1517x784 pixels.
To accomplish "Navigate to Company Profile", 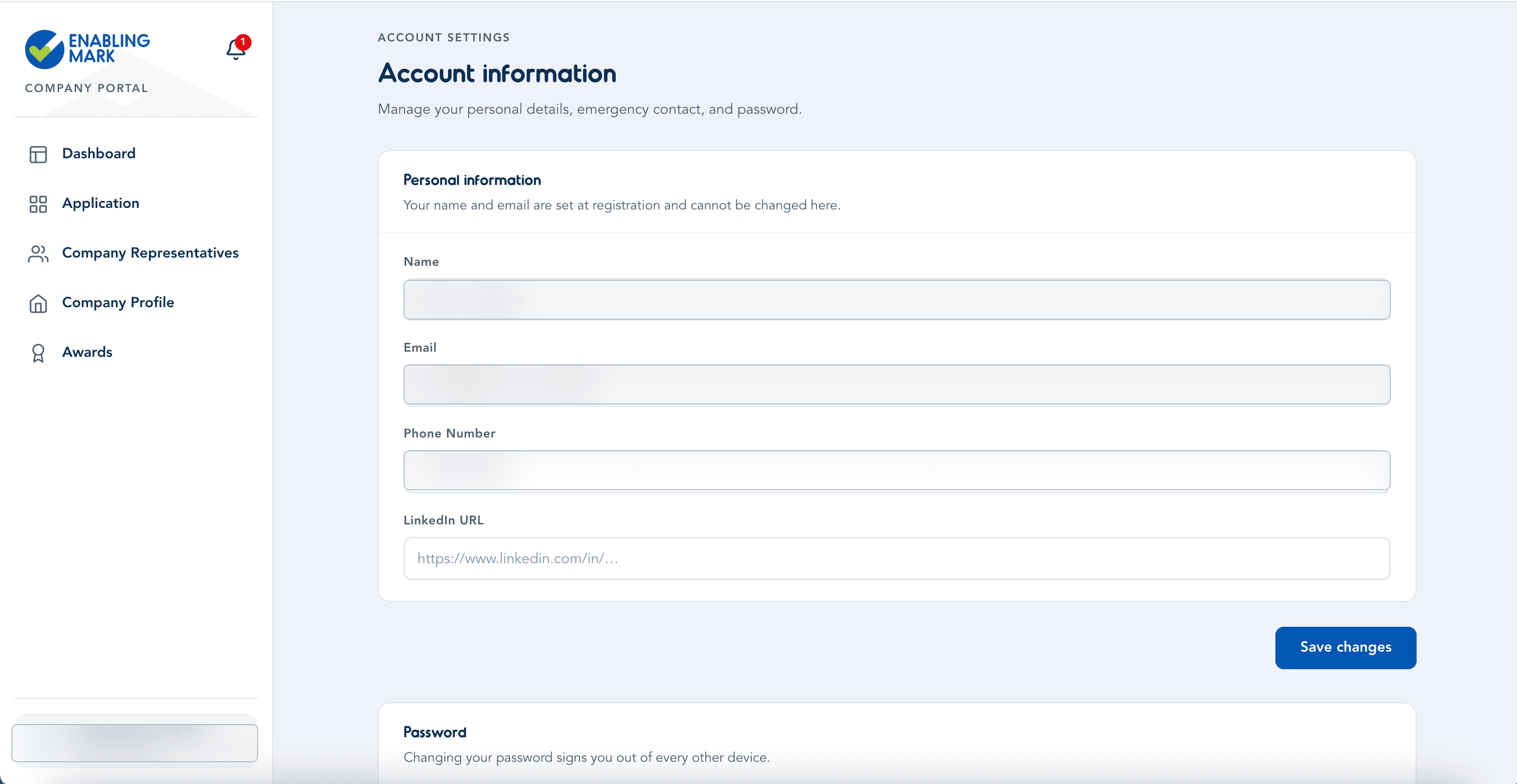I will pyautogui.click(x=118, y=302).
